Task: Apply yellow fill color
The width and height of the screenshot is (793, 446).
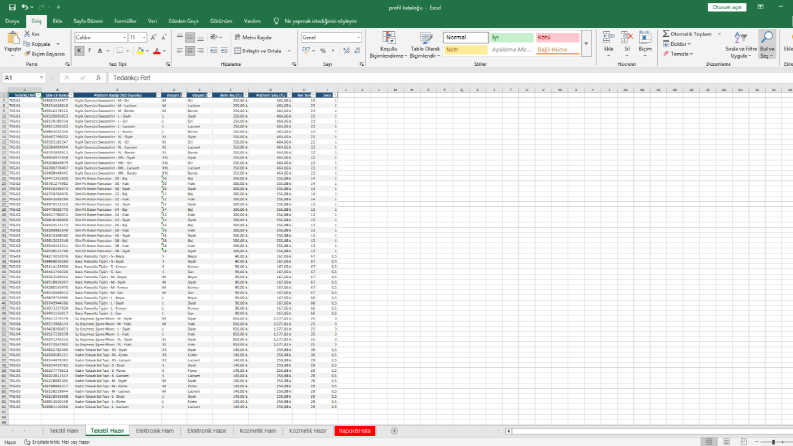Action: click(x=140, y=51)
